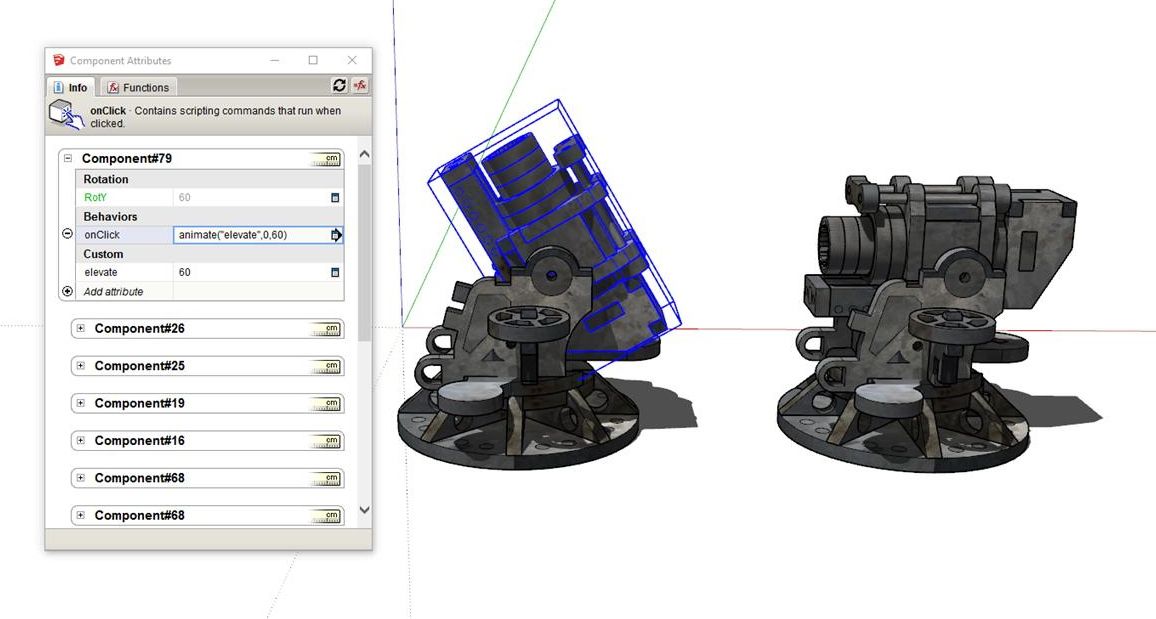
Task: Click the right-hand level cannon model
Action: point(925,324)
